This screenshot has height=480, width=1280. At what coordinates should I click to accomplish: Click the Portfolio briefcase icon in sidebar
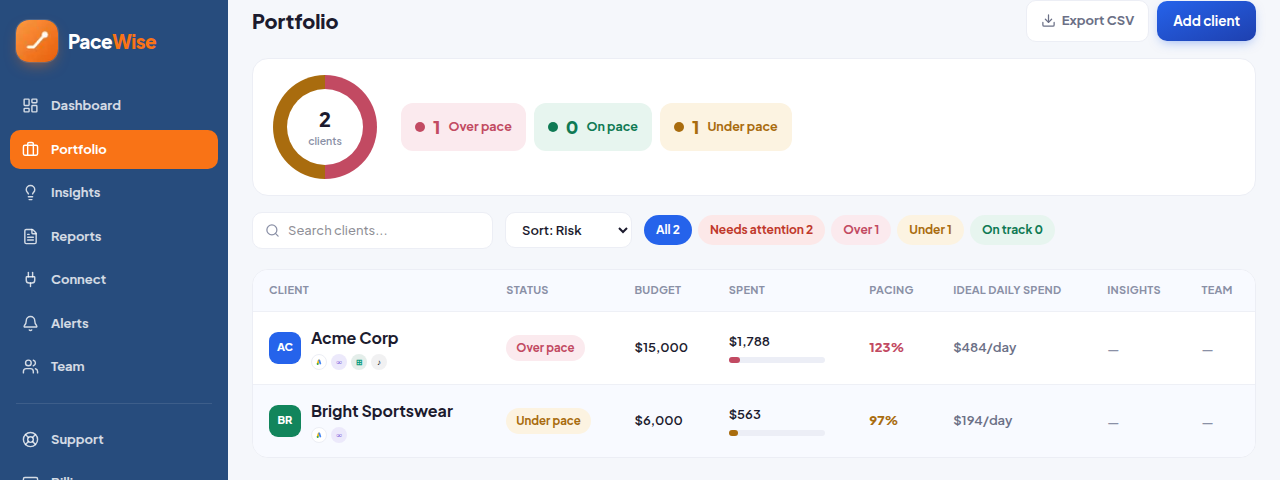(31, 149)
